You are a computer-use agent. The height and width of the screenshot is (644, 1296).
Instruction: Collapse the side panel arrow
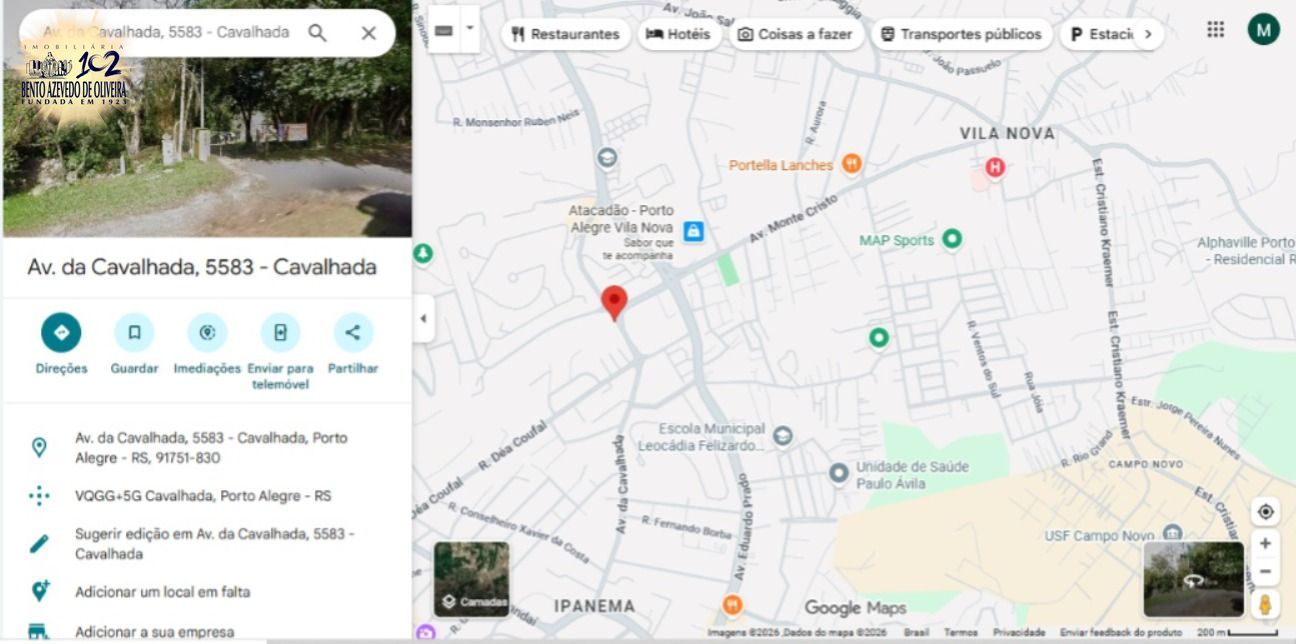[423, 319]
